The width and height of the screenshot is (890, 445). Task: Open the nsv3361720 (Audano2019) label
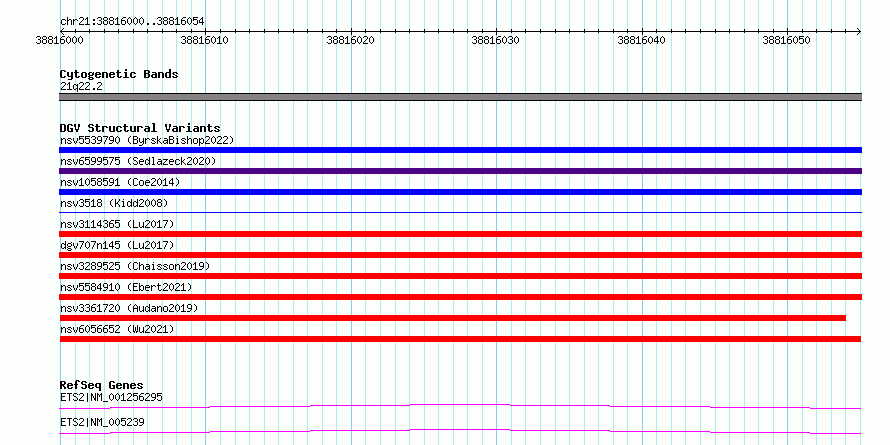point(129,308)
